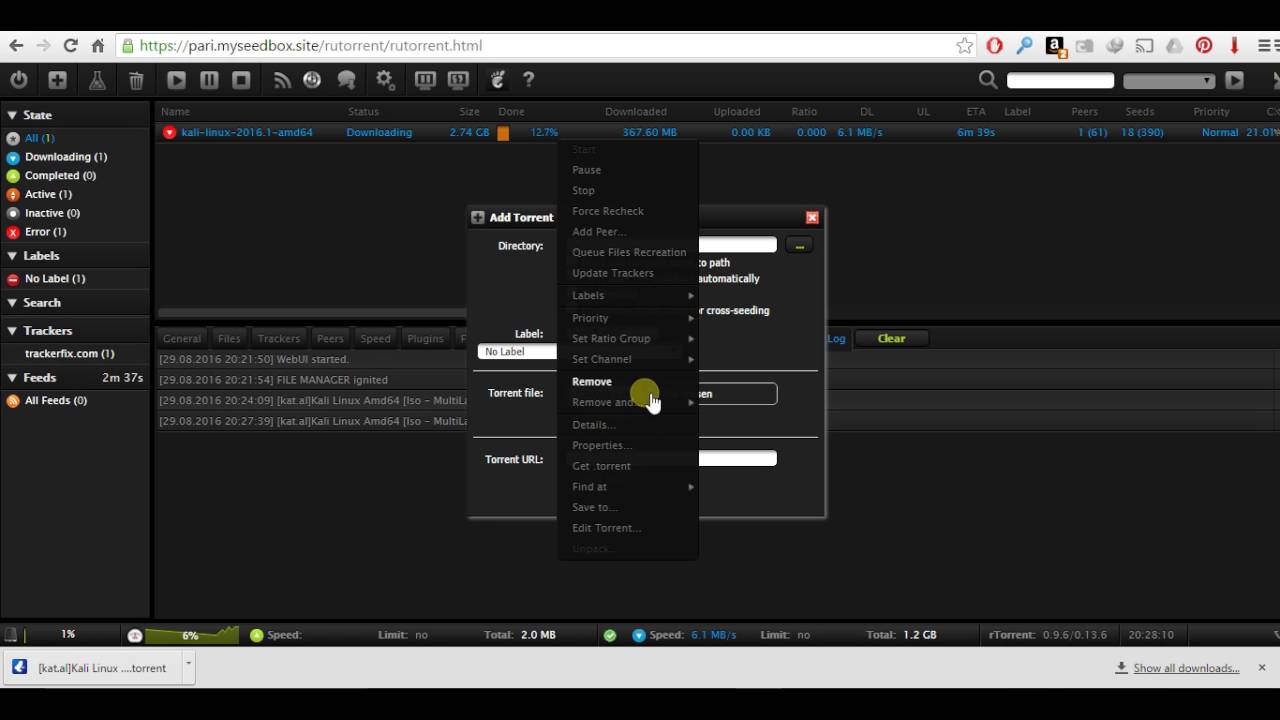Open the No Label dropdown in Add Torrent
This screenshot has width=1280, height=720.
click(518, 352)
